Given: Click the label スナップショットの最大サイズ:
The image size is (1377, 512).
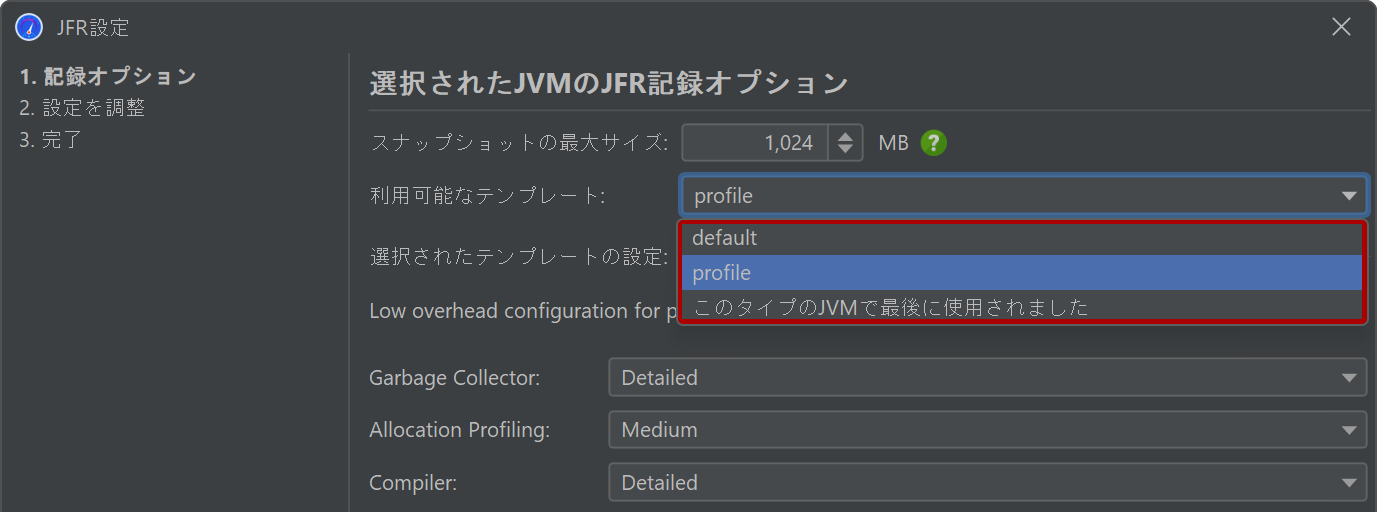Looking at the screenshot, I should point(519,143).
